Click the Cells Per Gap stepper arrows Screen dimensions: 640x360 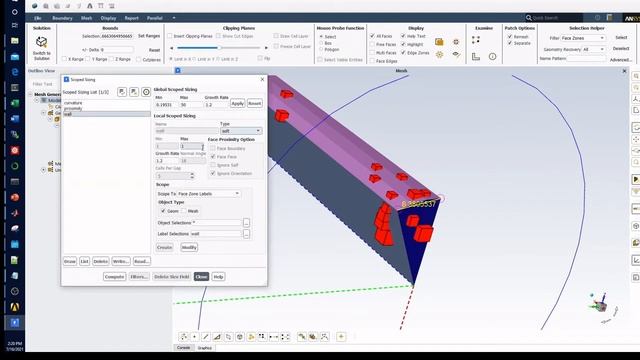[x=192, y=176]
